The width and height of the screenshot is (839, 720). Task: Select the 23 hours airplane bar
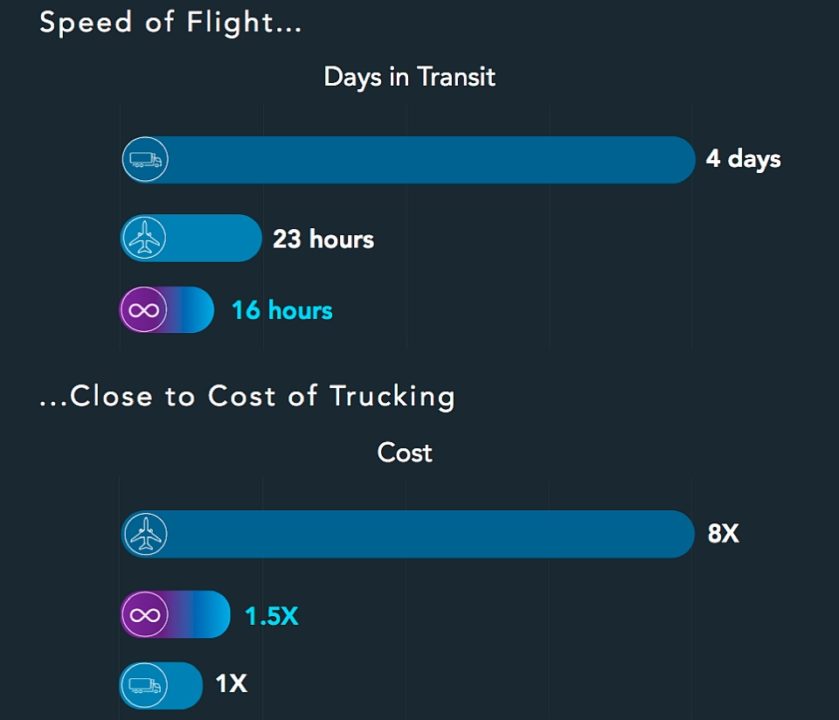tap(191, 238)
